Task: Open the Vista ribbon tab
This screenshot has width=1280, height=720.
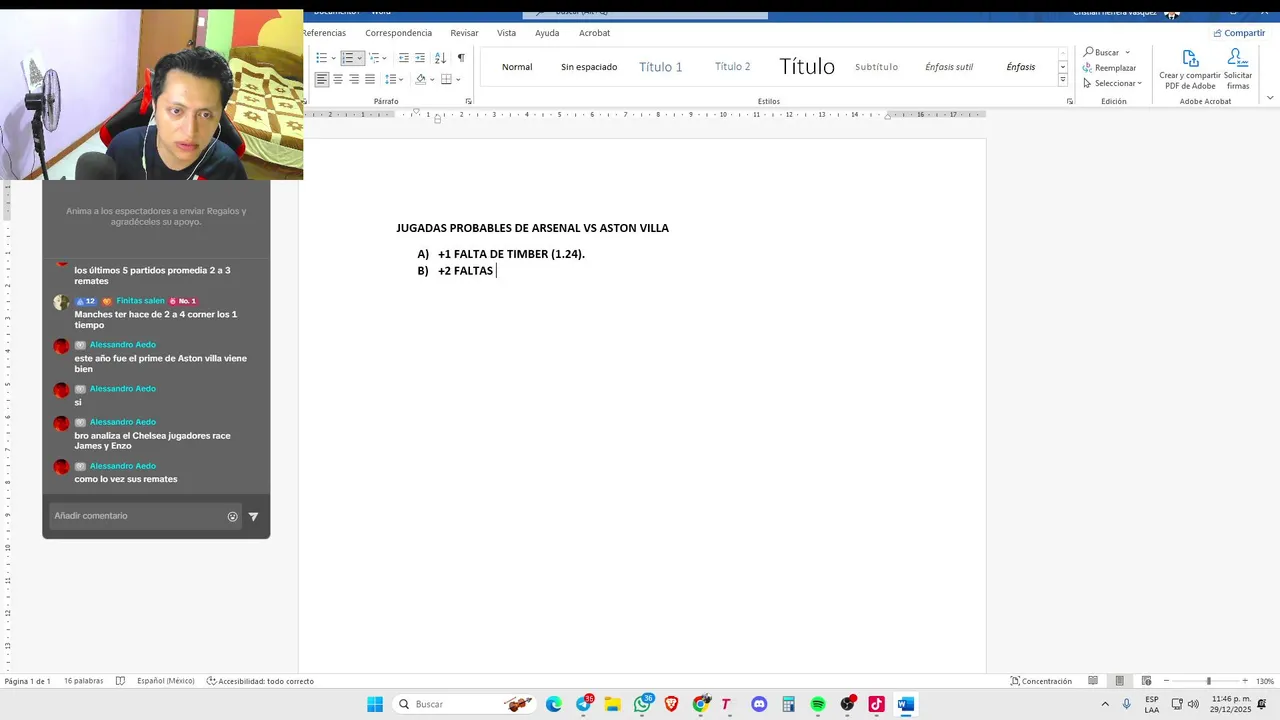Action: (507, 33)
